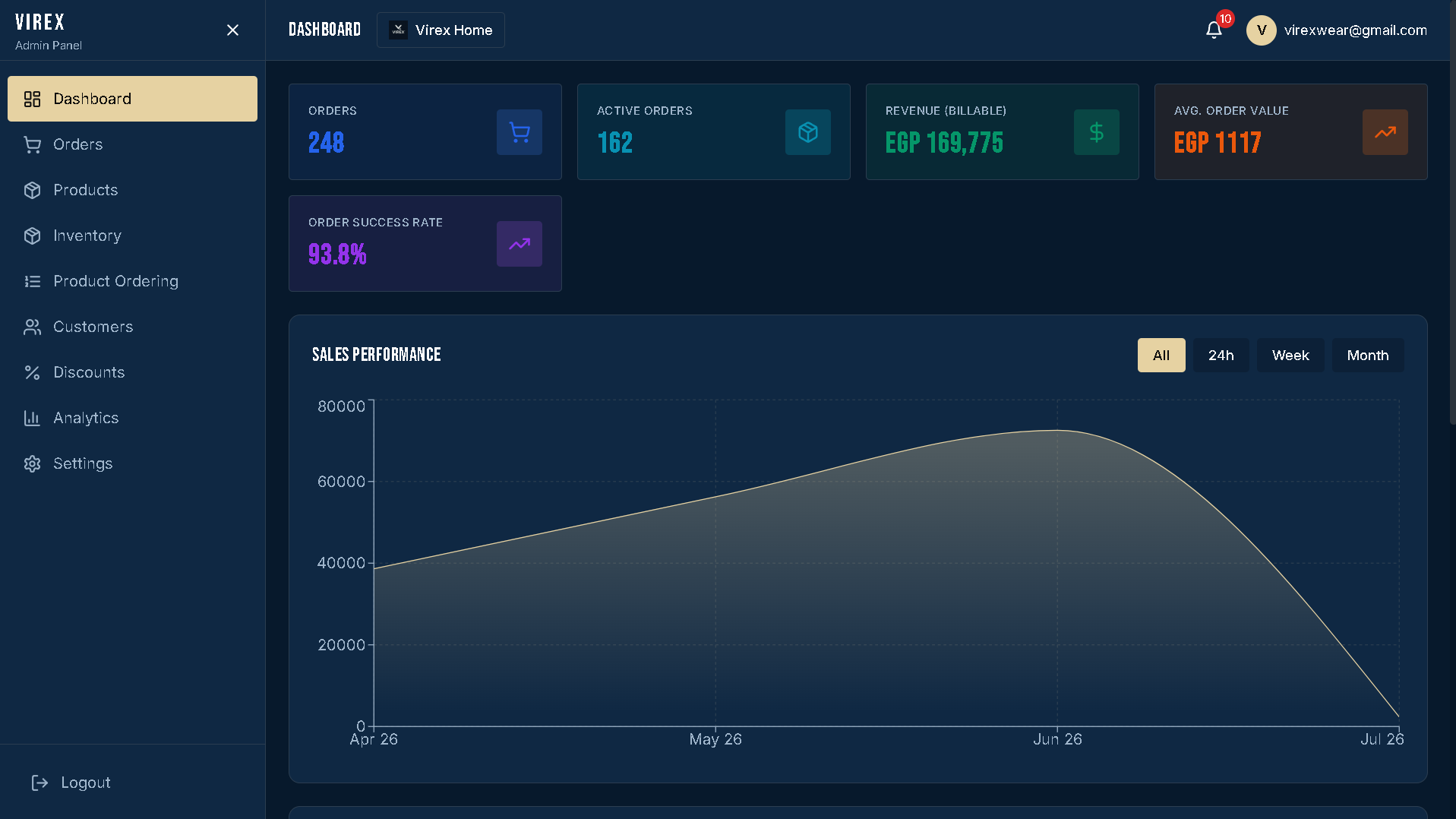Click the Analytics bar chart icon
The width and height of the screenshot is (1456, 819).
pos(32,418)
